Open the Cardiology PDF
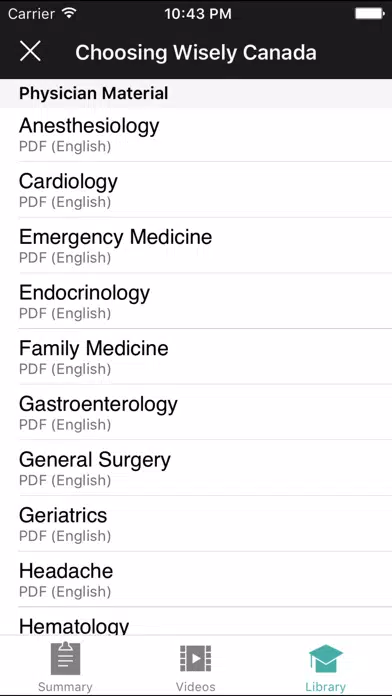392x696 pixels. (x=196, y=190)
